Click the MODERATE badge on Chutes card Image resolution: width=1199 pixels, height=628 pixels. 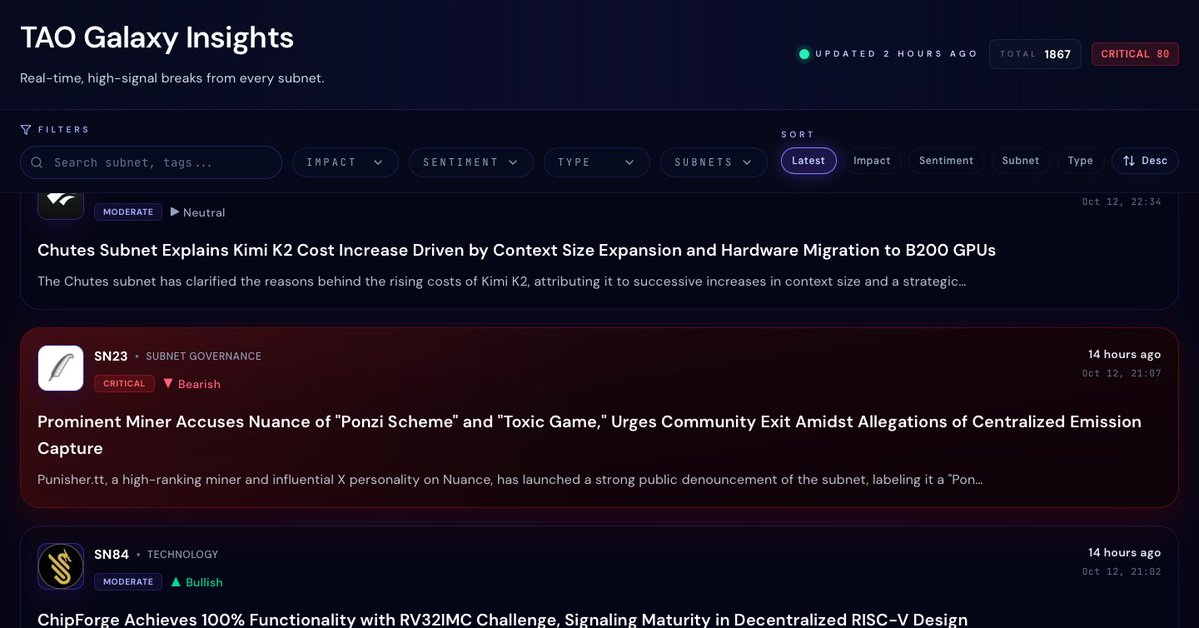pyautogui.click(x=128, y=212)
